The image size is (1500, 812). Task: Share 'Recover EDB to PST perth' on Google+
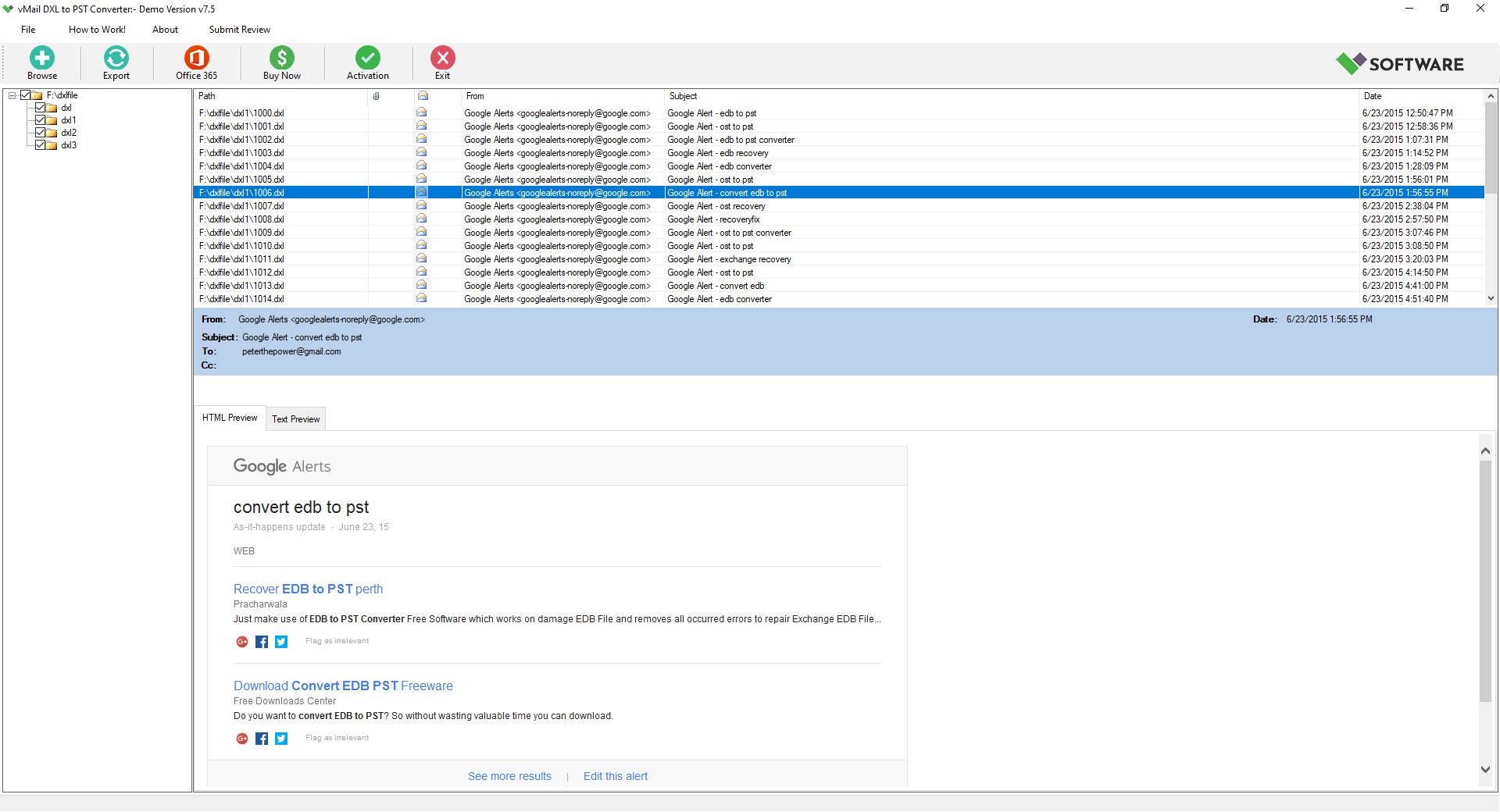(242, 642)
